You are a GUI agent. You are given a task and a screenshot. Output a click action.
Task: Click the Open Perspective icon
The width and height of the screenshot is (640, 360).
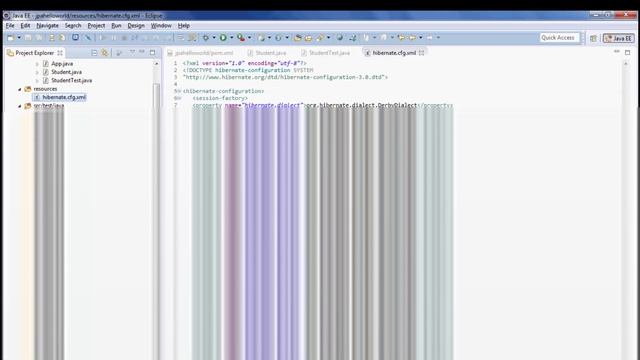[x=593, y=38]
